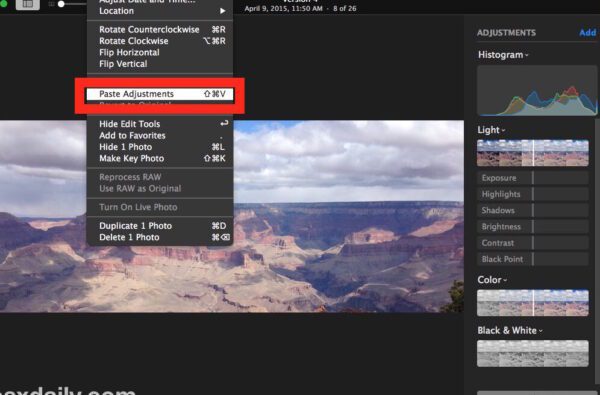
Task: Click the Exposure slider
Action: (x=533, y=178)
